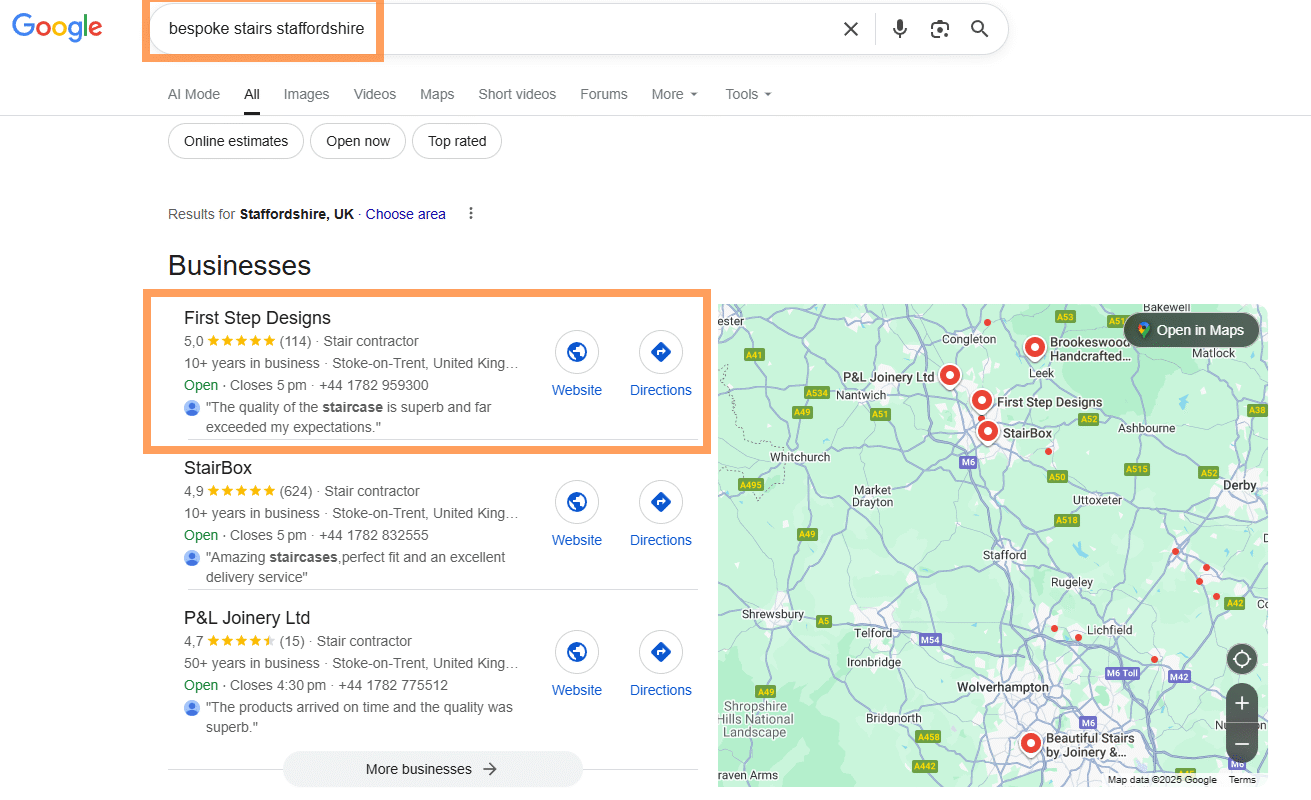
Task: Toggle the Online estimates filter chip
Action: coord(236,141)
